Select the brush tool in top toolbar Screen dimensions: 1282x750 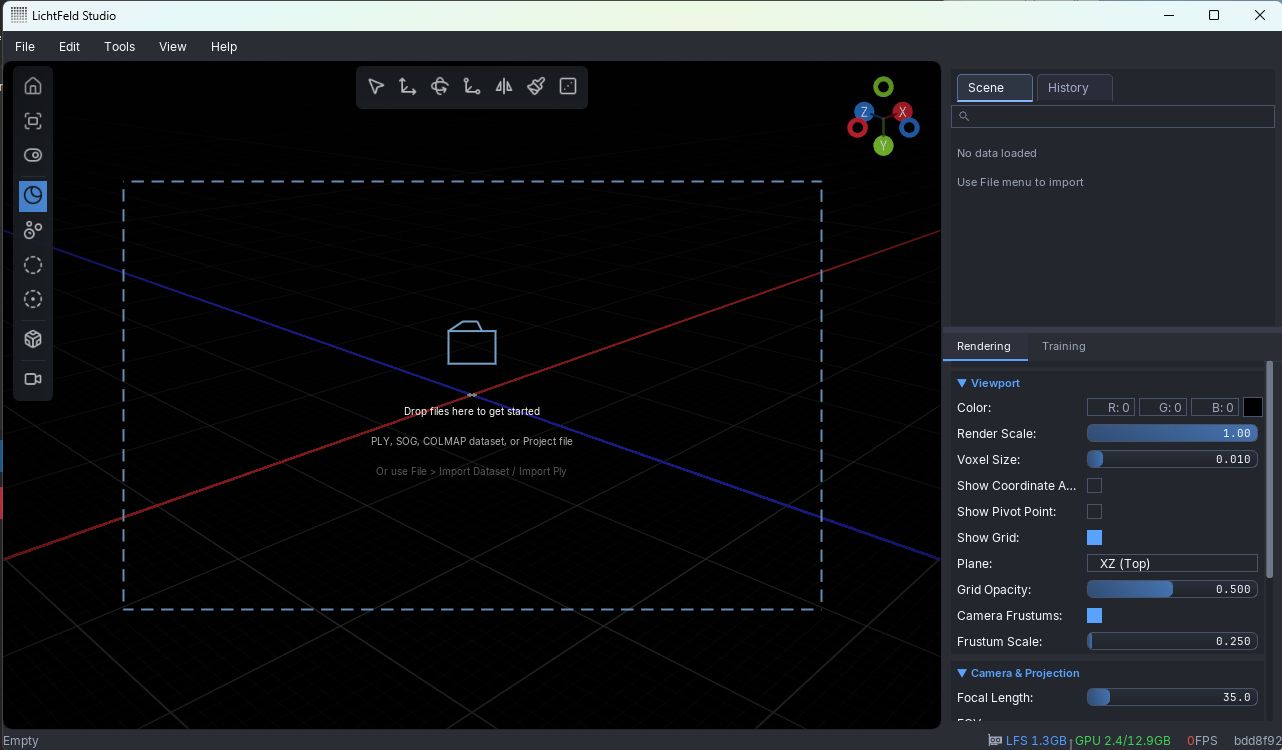click(x=536, y=87)
